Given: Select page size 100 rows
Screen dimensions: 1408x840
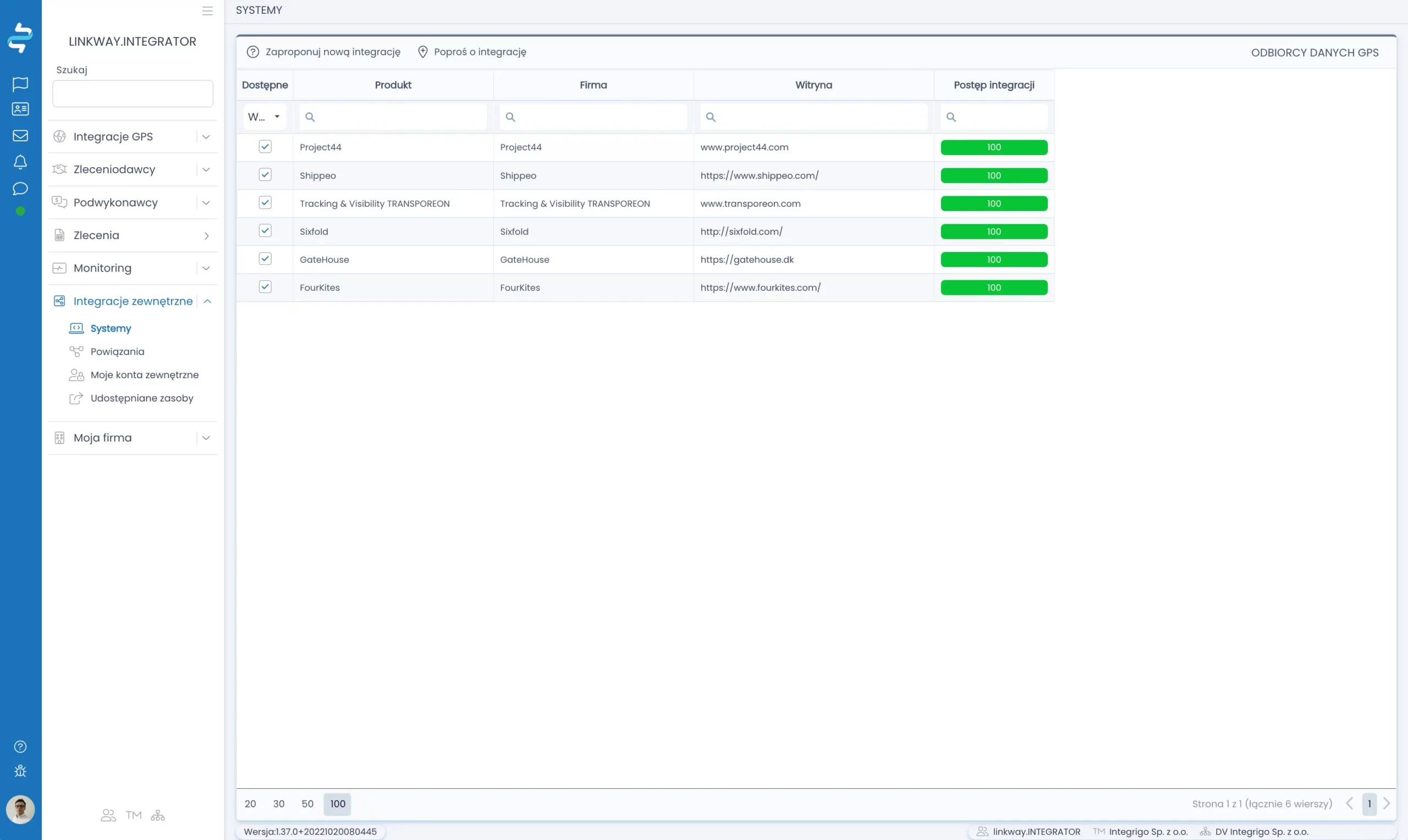Looking at the screenshot, I should click(337, 804).
